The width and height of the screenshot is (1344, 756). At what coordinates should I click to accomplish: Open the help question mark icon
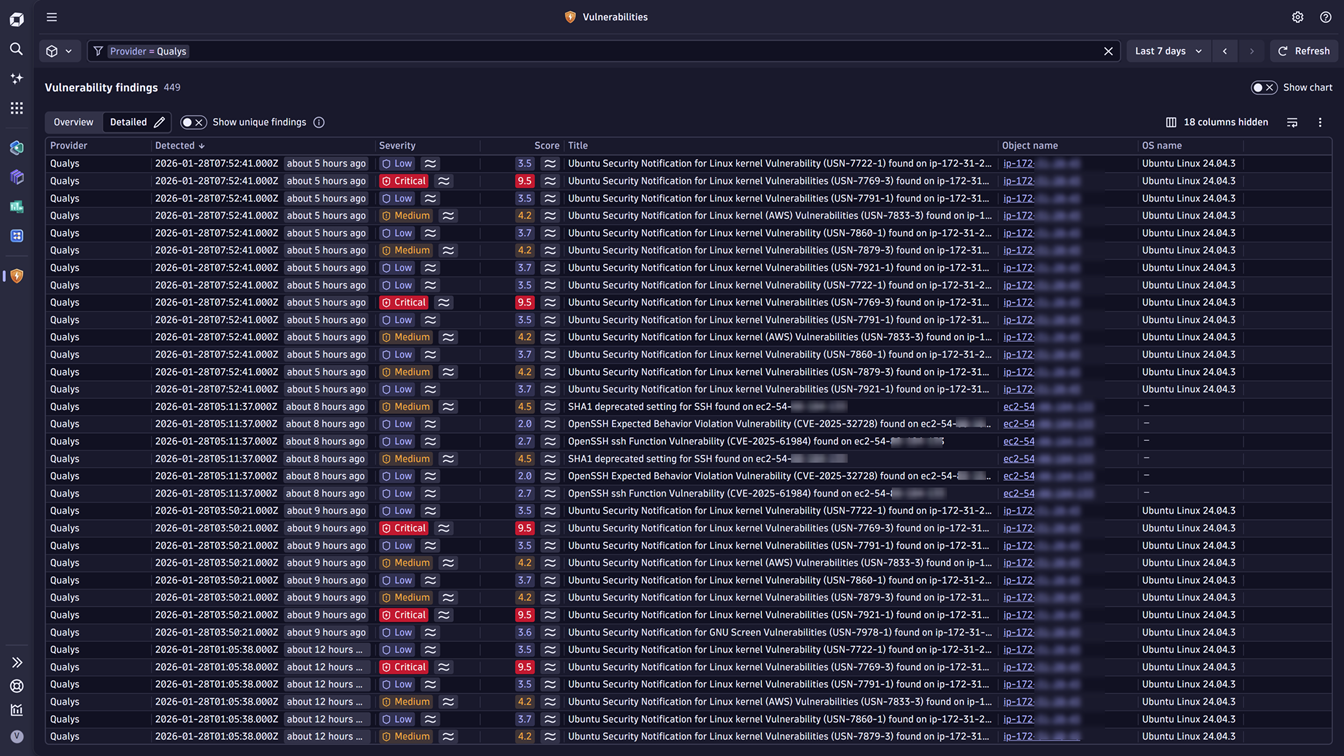[1325, 17]
